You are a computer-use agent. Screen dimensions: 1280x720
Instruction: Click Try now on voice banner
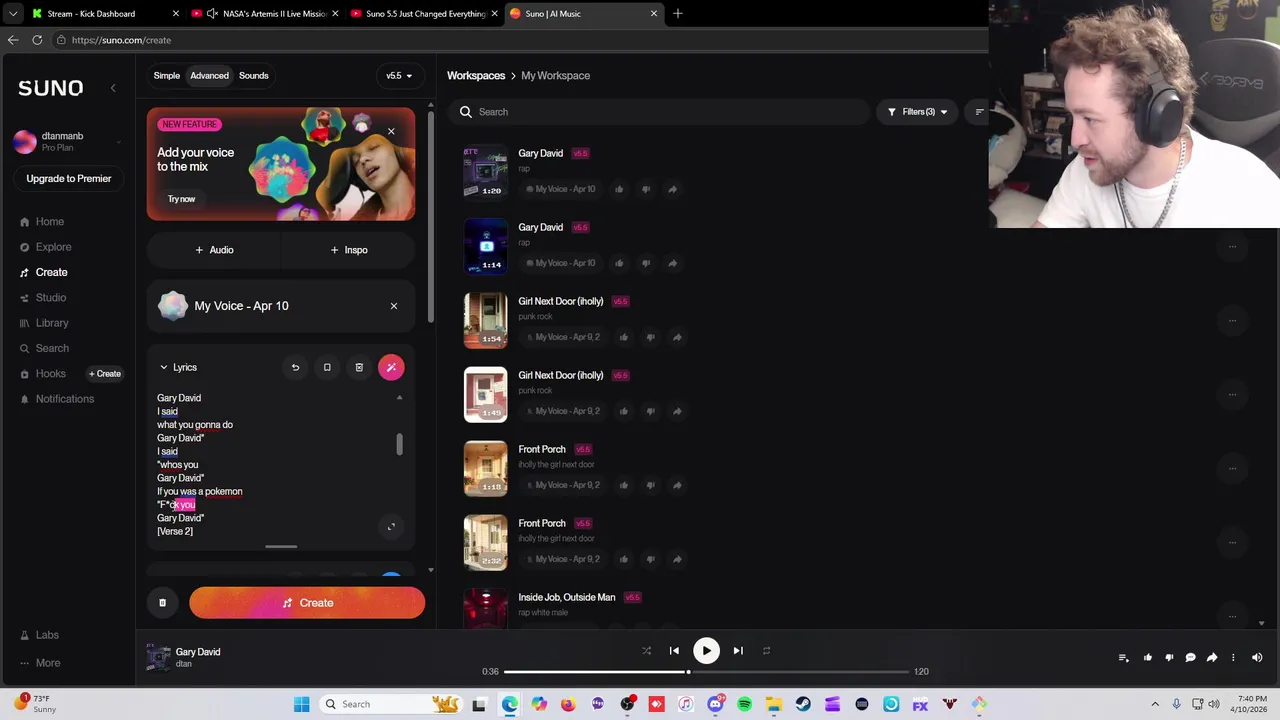point(181,199)
